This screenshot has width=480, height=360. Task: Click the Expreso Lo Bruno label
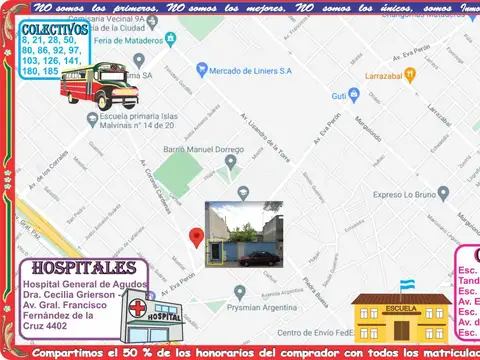tap(404, 195)
